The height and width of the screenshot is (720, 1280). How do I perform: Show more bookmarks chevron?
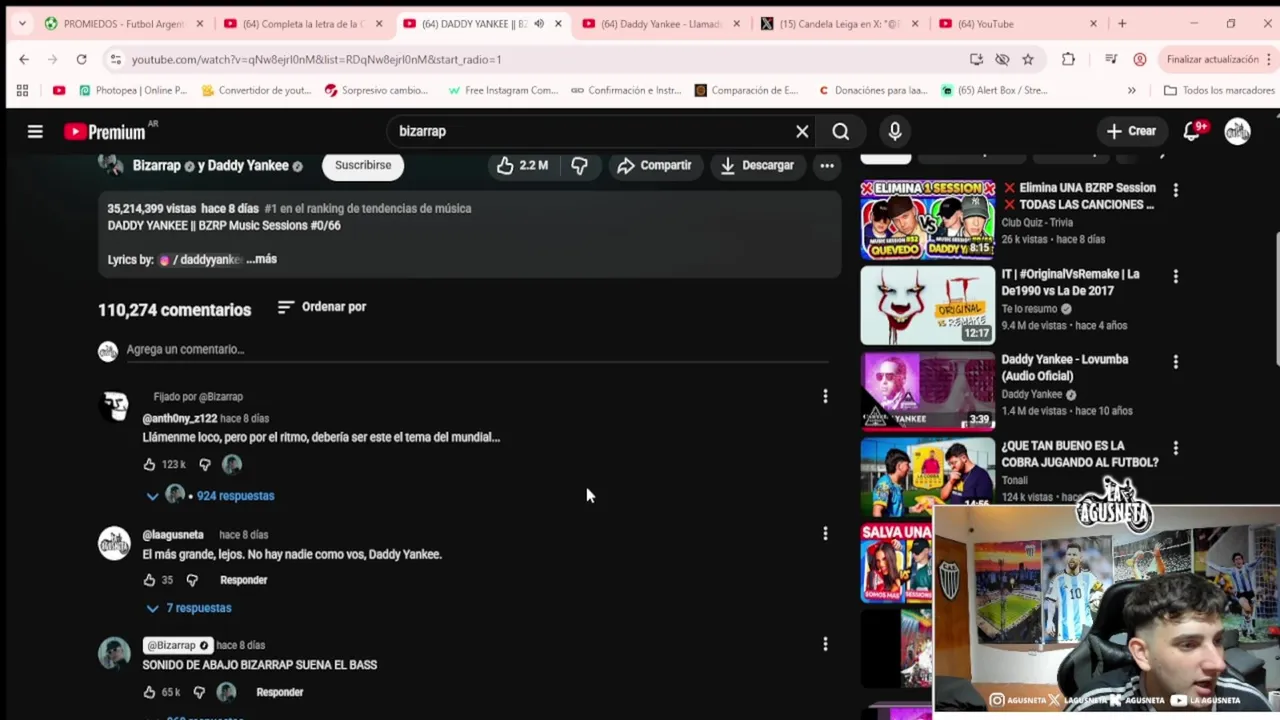click(1131, 90)
